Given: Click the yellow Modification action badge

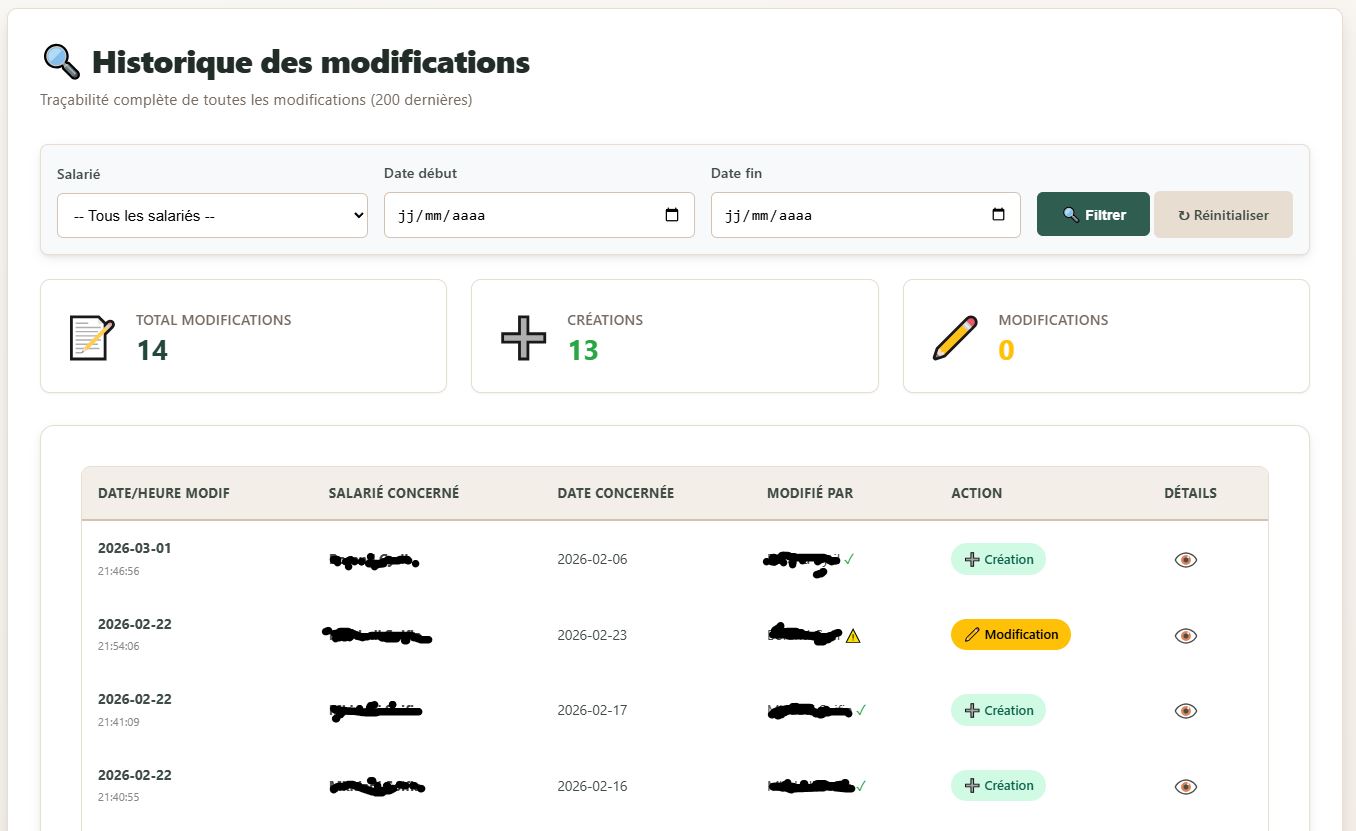Looking at the screenshot, I should tap(1010, 635).
